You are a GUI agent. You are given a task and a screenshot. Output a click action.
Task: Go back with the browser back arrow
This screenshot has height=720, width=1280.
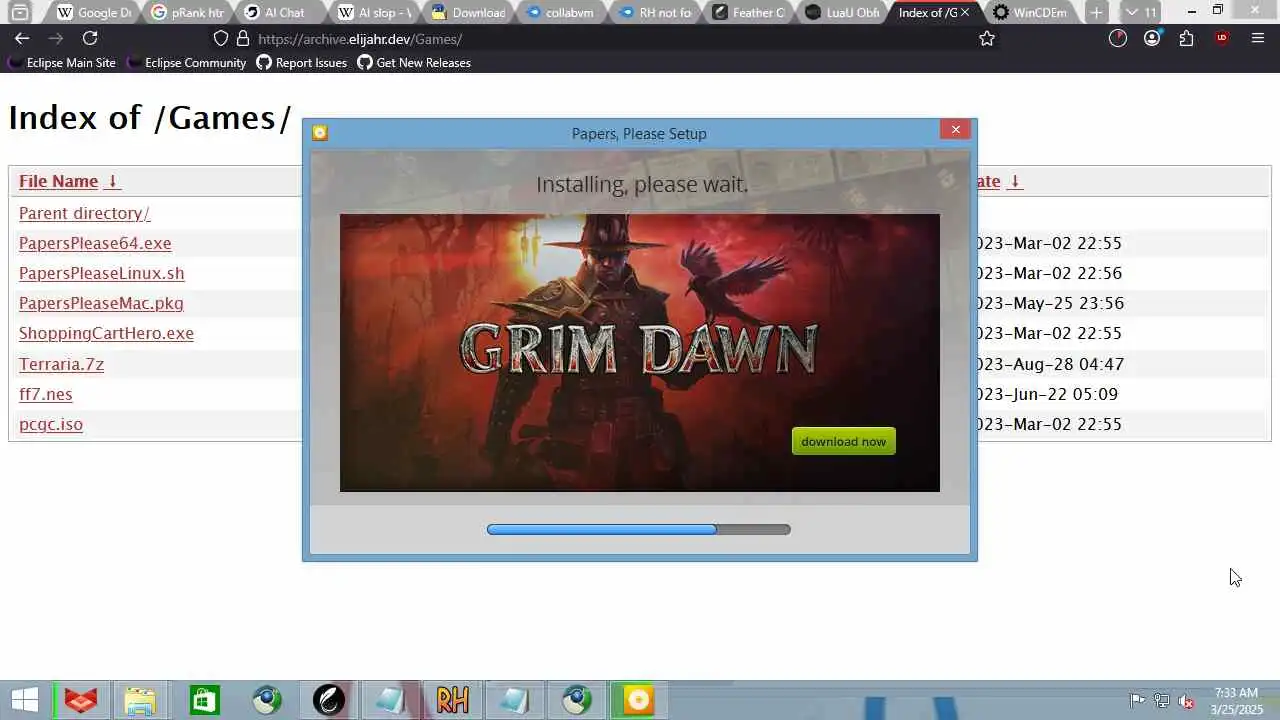22,38
